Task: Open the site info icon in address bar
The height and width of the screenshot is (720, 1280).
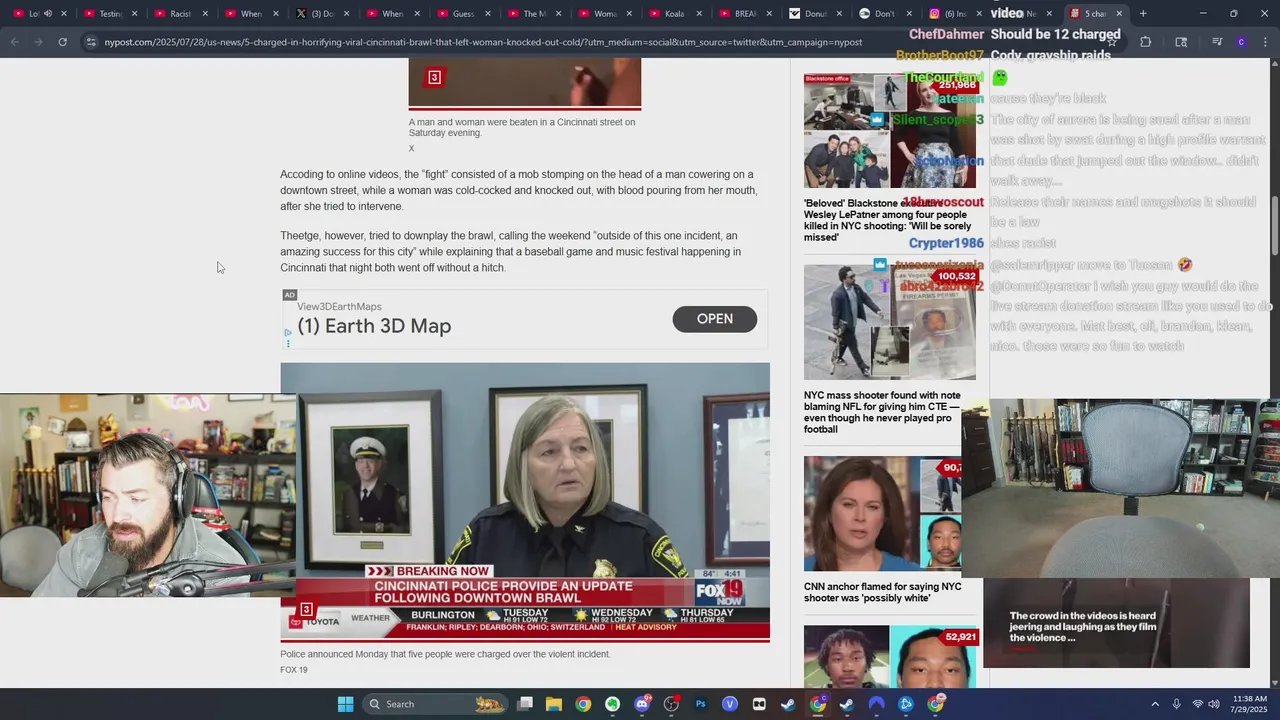Action: (x=91, y=42)
